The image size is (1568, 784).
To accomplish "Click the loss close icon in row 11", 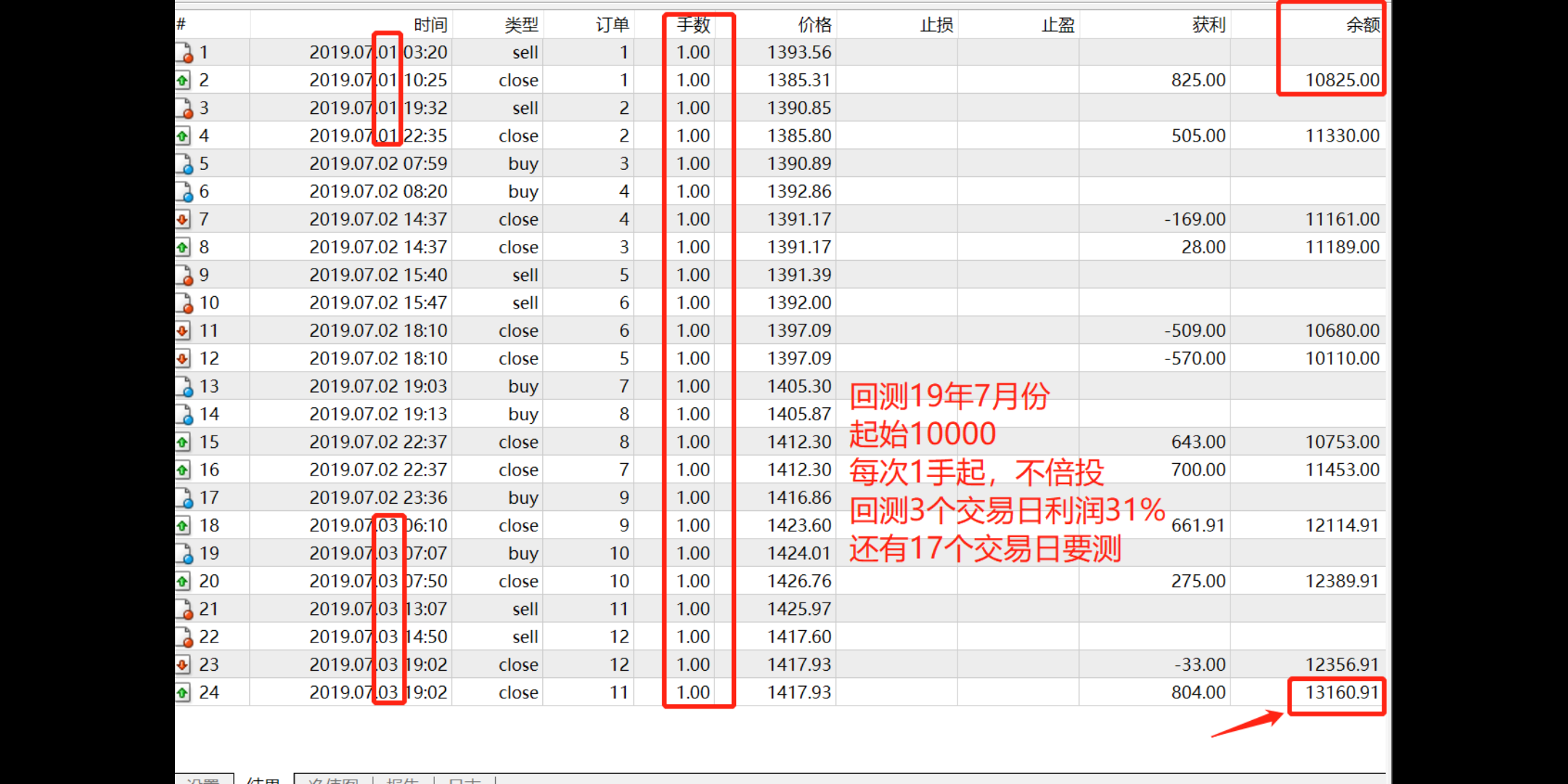I will coord(184,330).
